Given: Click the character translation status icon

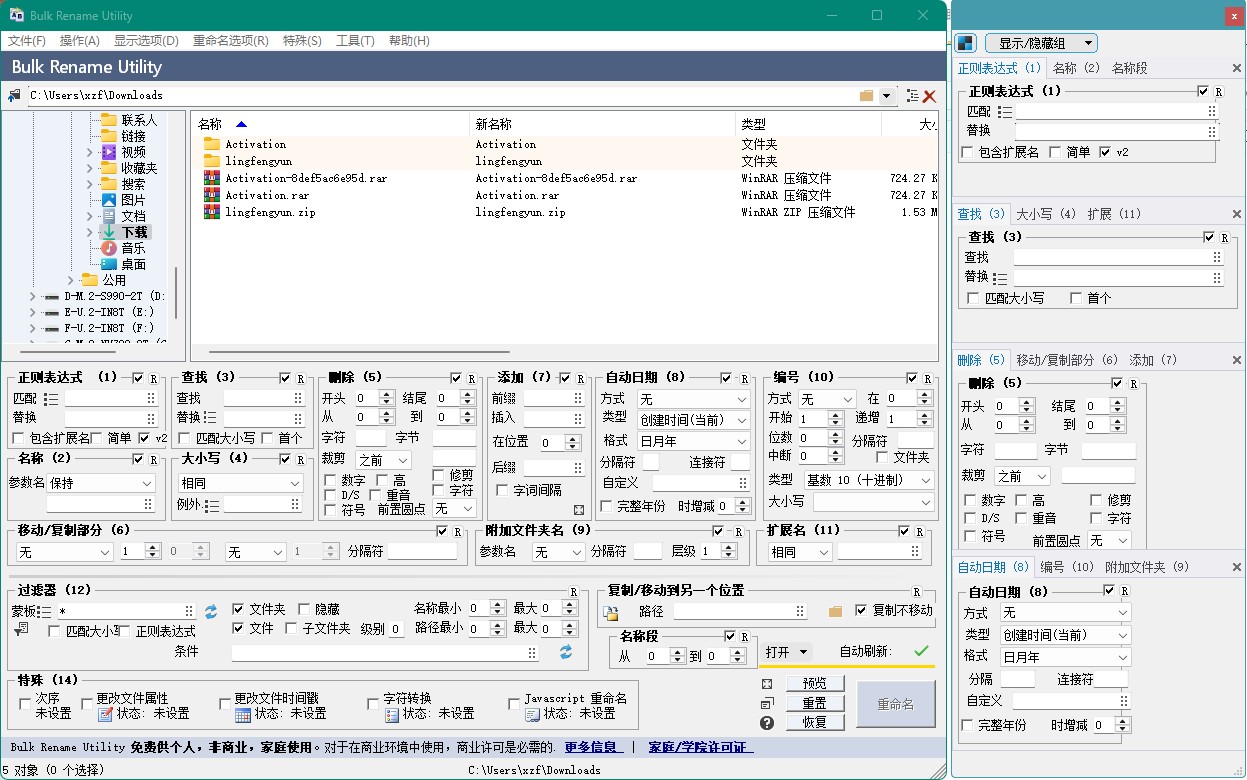Looking at the screenshot, I should click(392, 715).
